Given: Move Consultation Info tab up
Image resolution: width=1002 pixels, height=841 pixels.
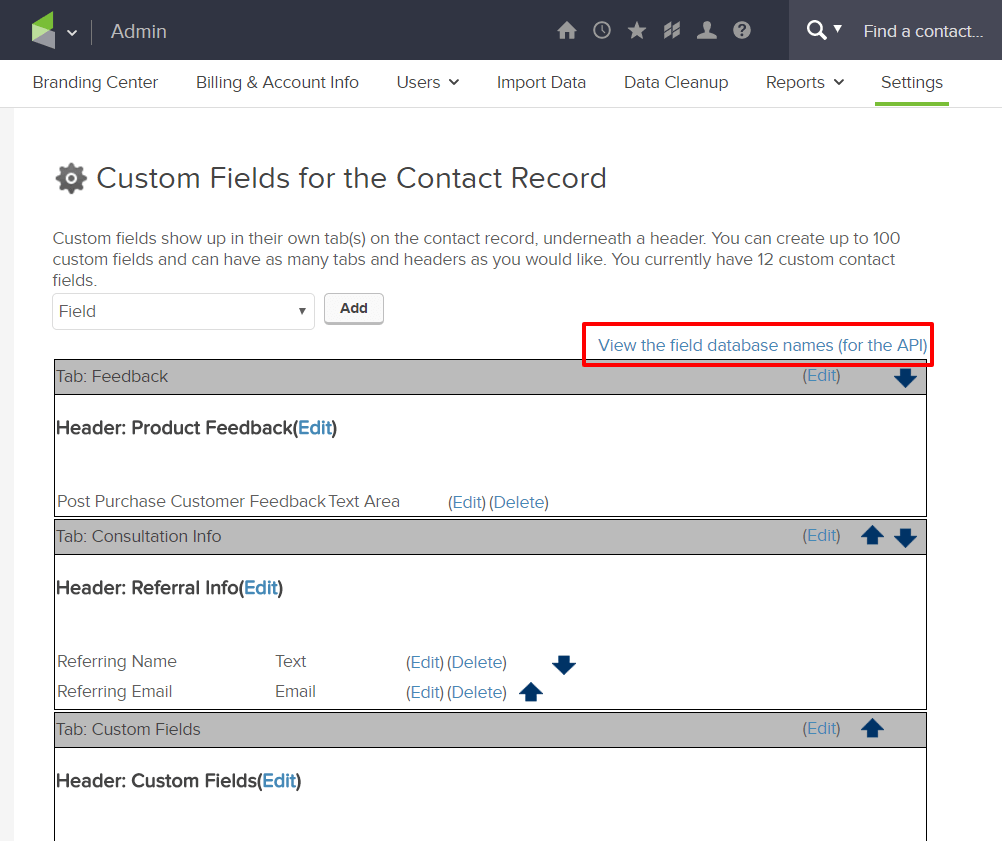Looking at the screenshot, I should click(872, 535).
